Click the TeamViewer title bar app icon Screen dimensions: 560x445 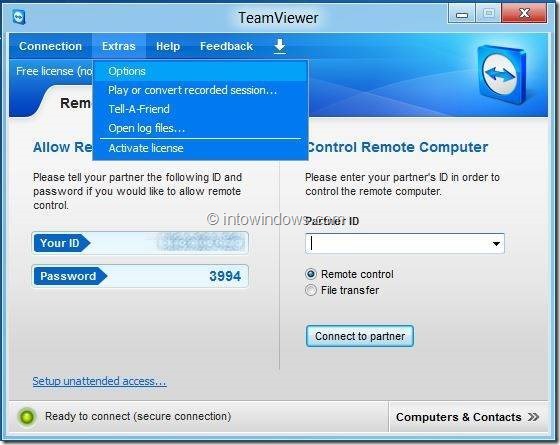pyautogui.click(x=19, y=17)
